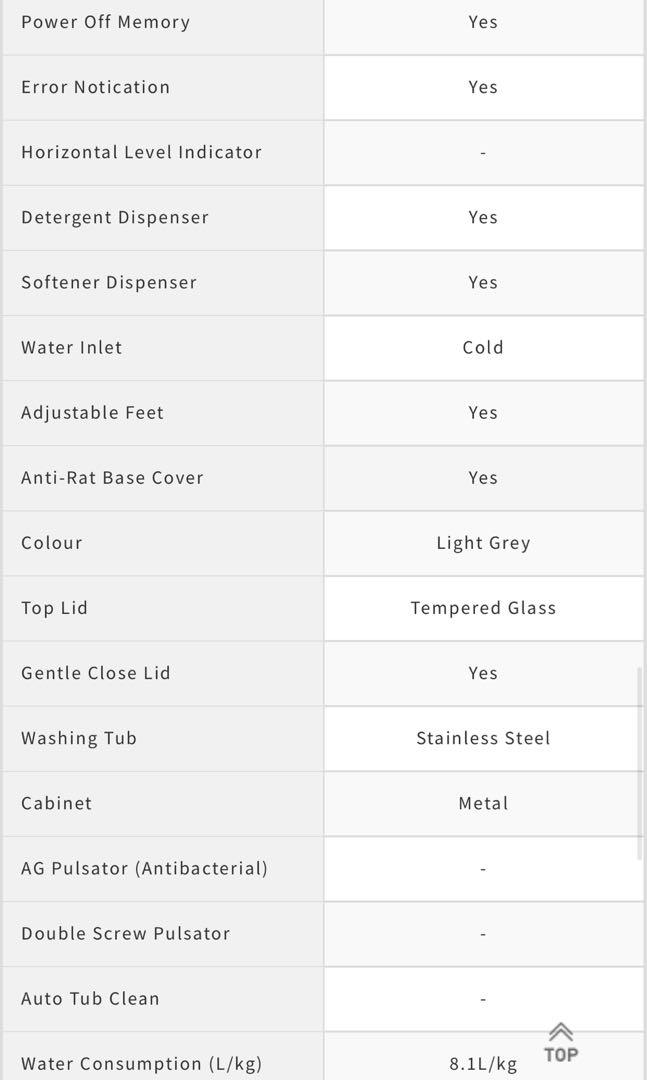Click the Error Notication row label

coord(93,87)
